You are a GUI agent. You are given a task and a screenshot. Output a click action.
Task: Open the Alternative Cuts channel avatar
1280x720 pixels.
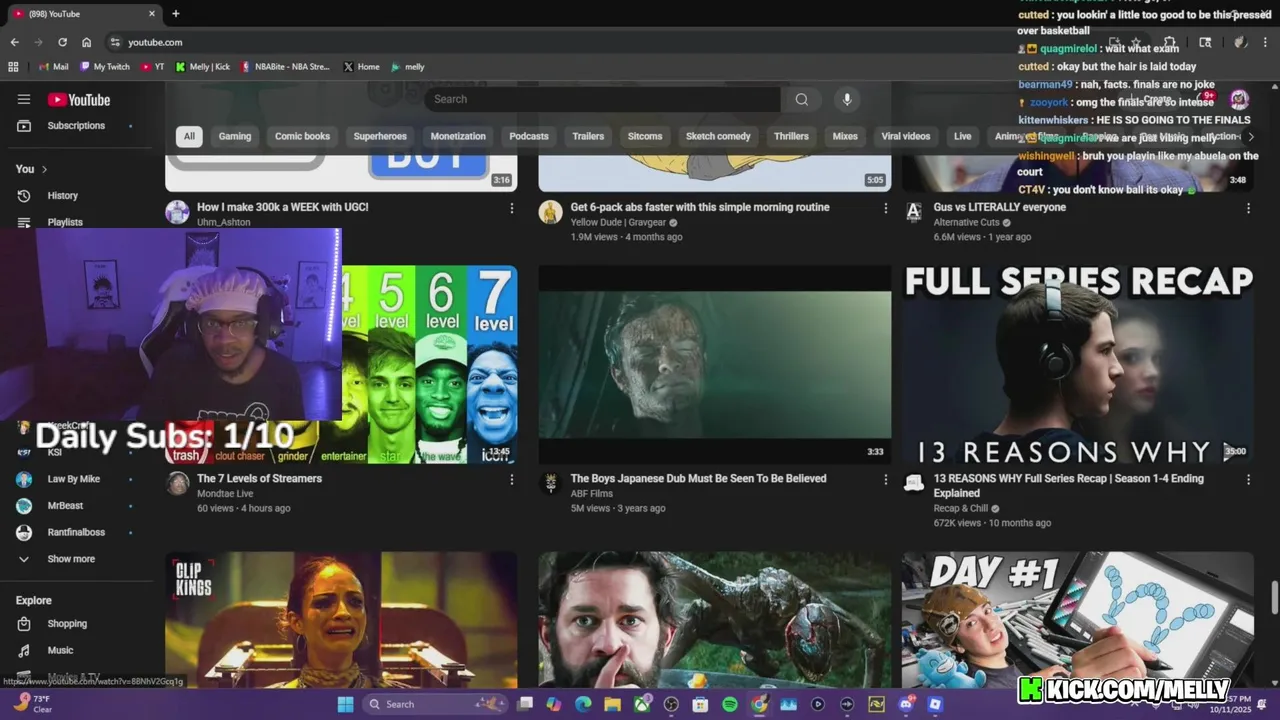[x=913, y=212]
